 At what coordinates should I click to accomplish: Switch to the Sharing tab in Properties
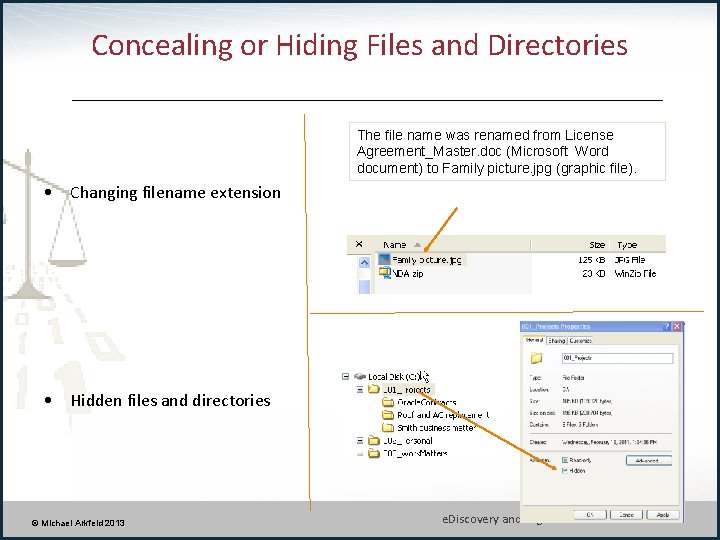coord(557,341)
